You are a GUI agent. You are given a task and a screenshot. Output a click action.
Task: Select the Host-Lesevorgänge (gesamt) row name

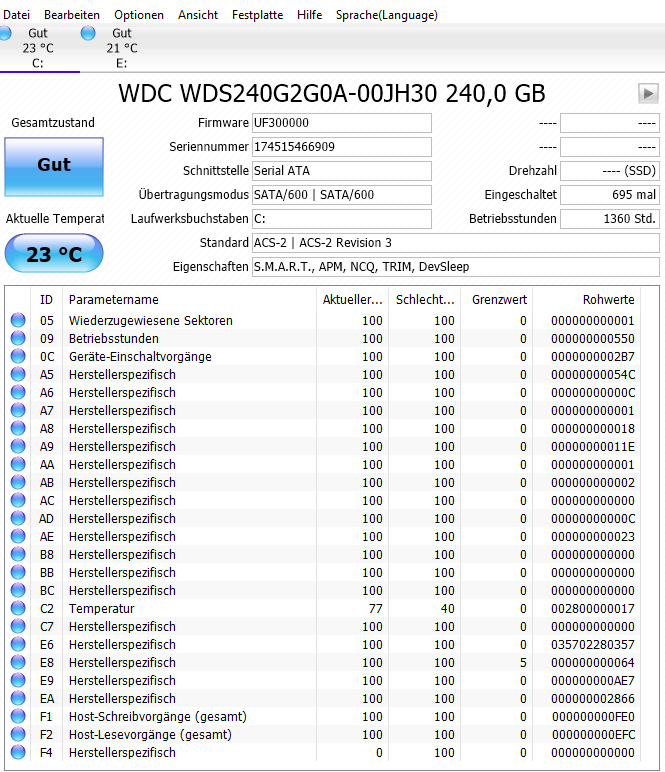coord(150,735)
